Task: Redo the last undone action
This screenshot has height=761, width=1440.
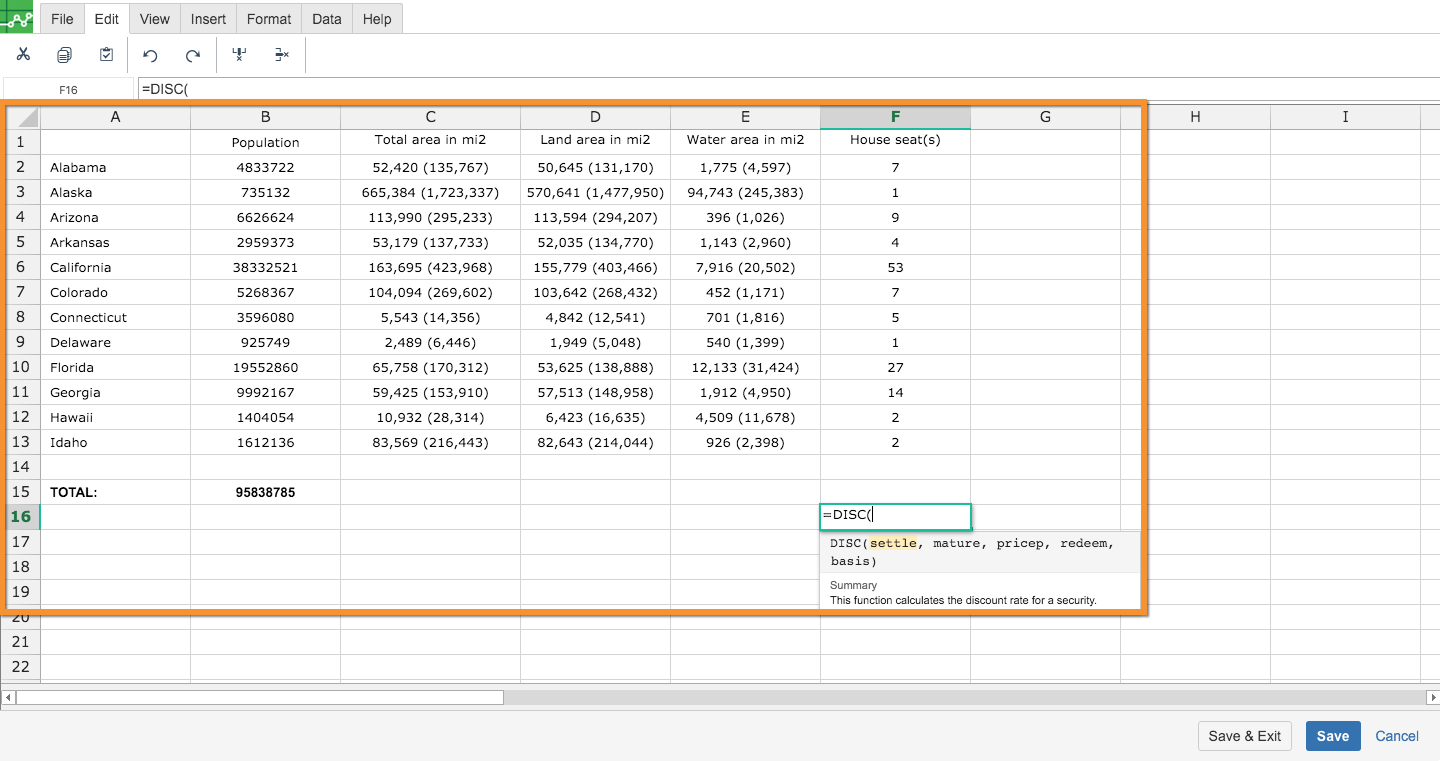Action: tap(193, 55)
